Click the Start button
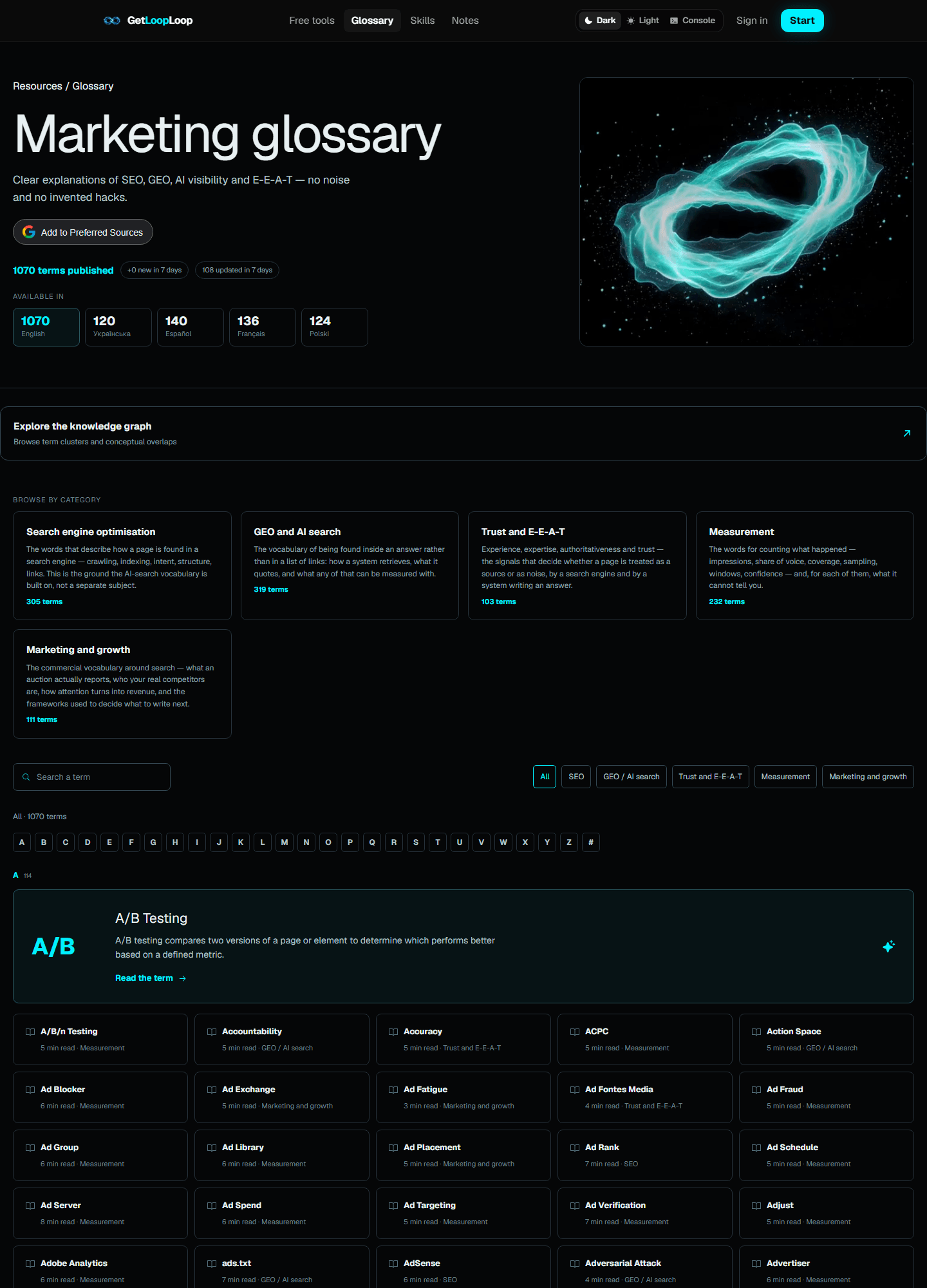 click(802, 21)
